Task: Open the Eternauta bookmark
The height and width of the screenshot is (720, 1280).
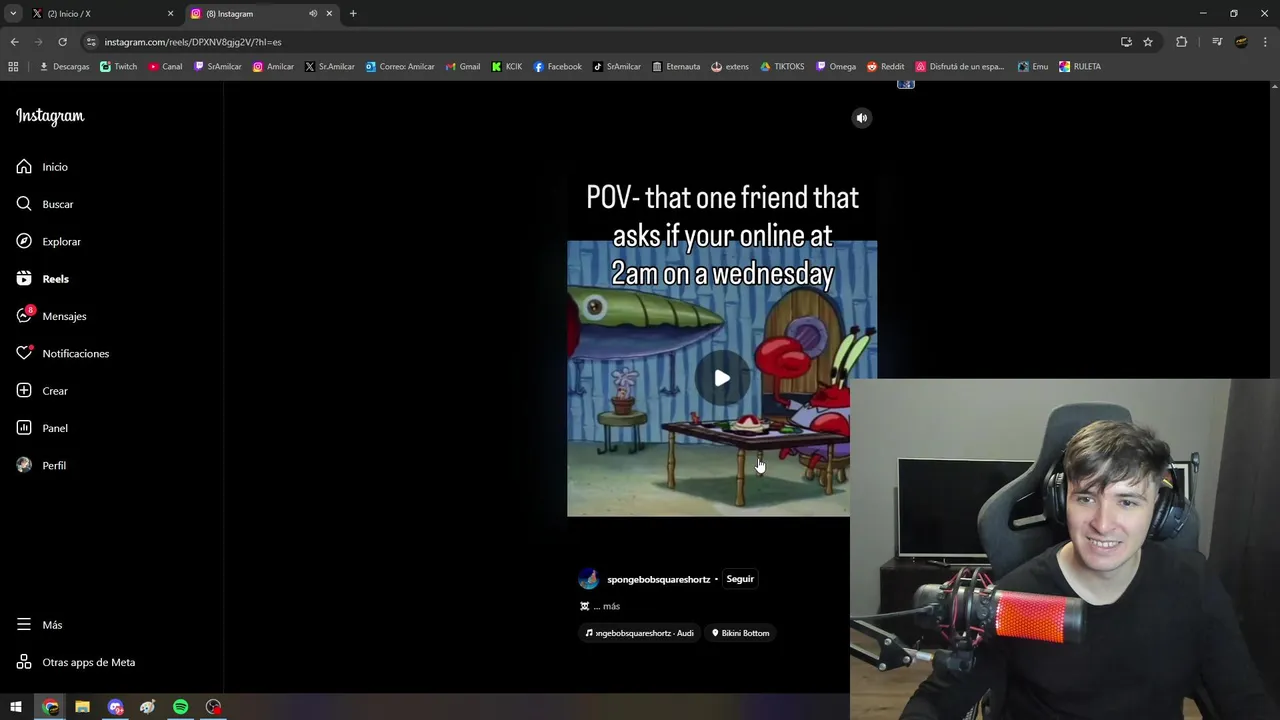Action: [x=676, y=67]
